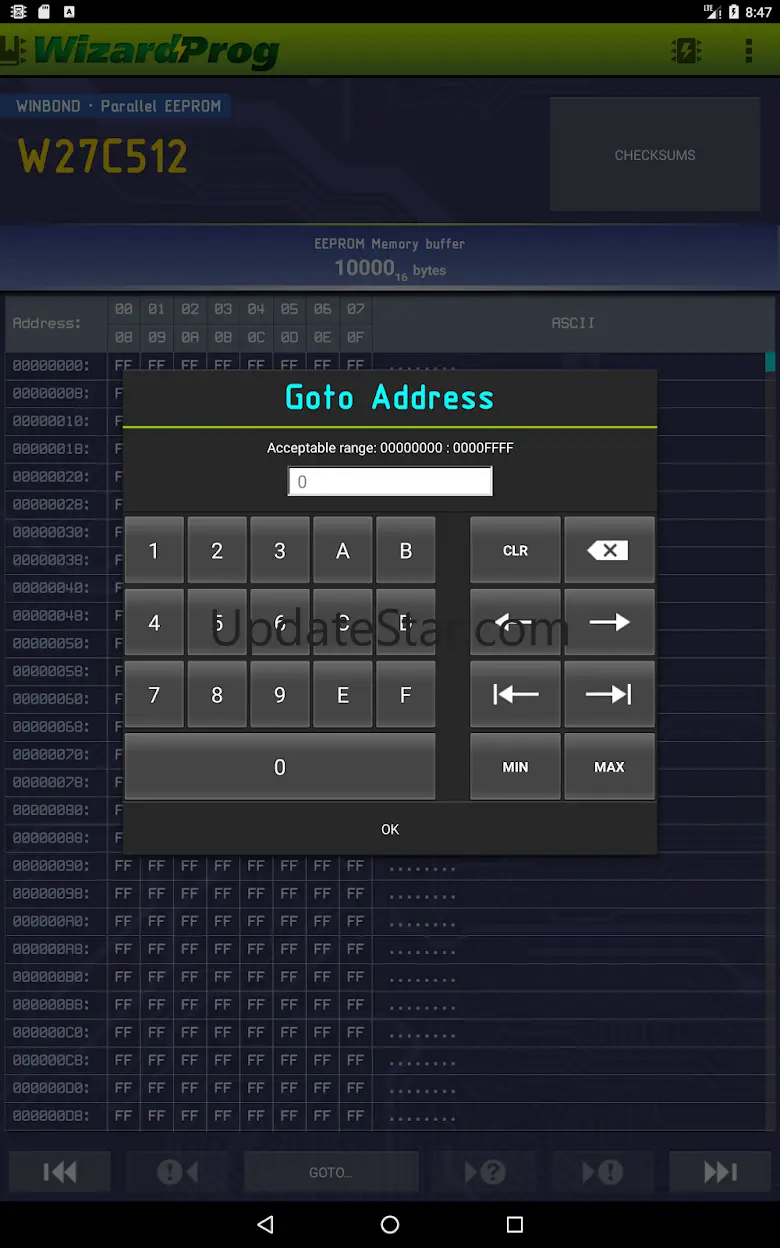This screenshot has height=1248, width=780.
Task: Tap the wide 0 key
Action: coord(280,766)
